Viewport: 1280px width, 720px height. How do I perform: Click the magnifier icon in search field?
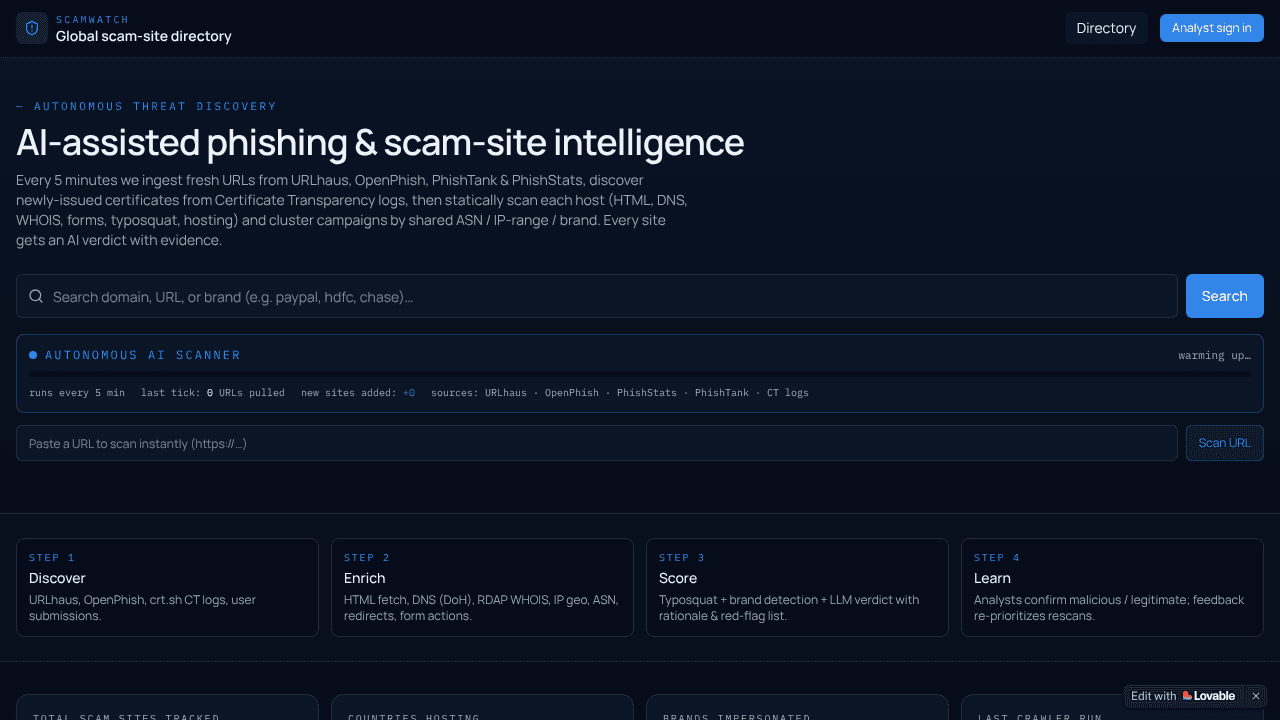(x=36, y=296)
